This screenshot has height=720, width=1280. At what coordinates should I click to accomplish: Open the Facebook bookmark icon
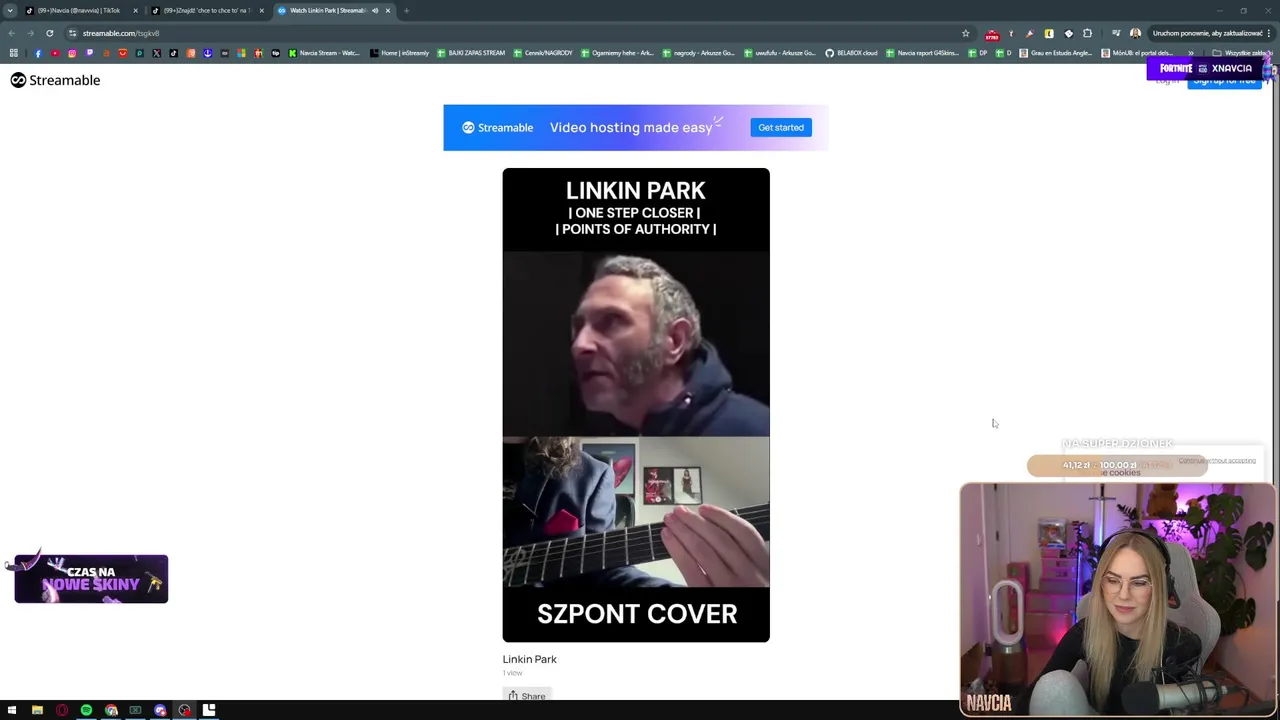point(38,53)
